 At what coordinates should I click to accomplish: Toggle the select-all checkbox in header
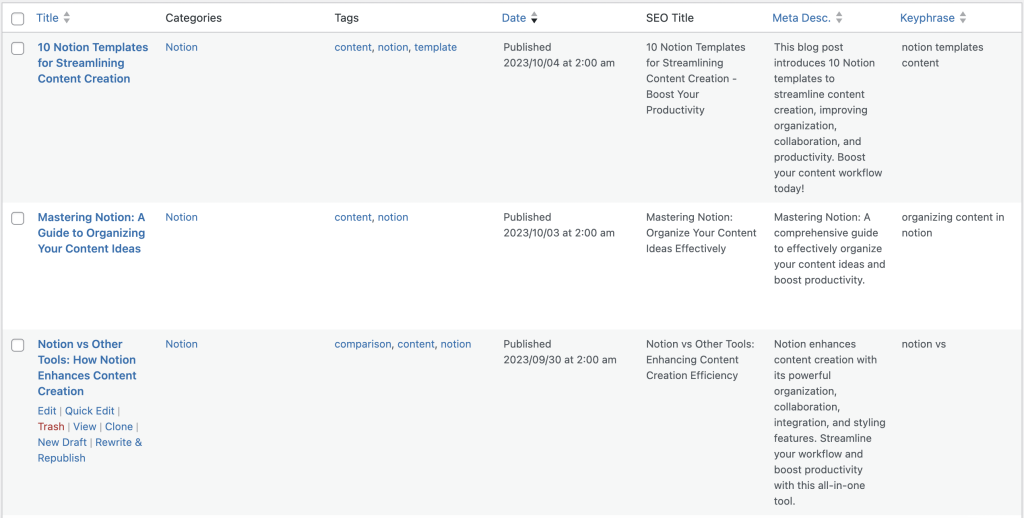(18, 18)
